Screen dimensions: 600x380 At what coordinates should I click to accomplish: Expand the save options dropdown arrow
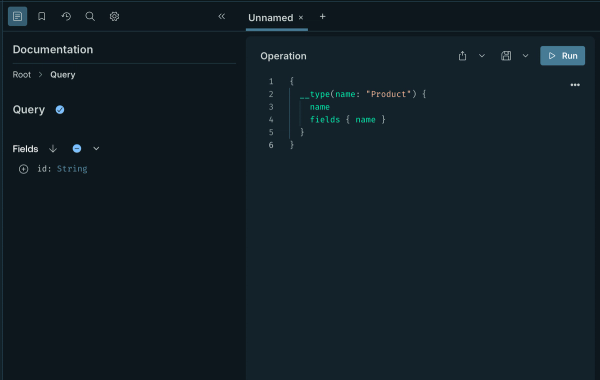[x=525, y=56]
